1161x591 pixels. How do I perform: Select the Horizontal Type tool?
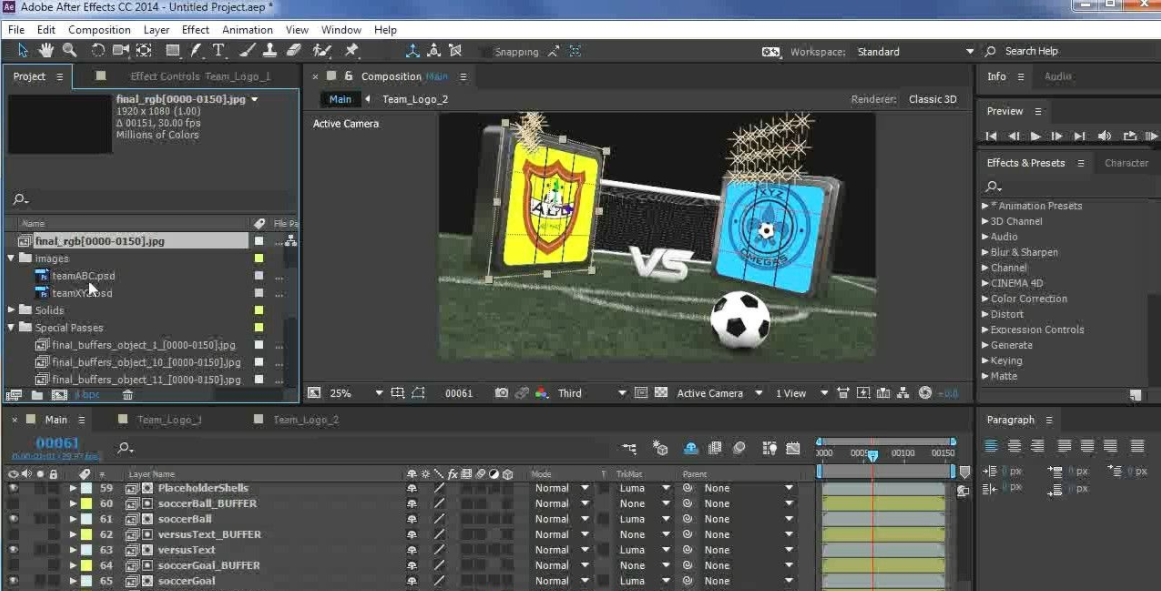click(x=218, y=50)
